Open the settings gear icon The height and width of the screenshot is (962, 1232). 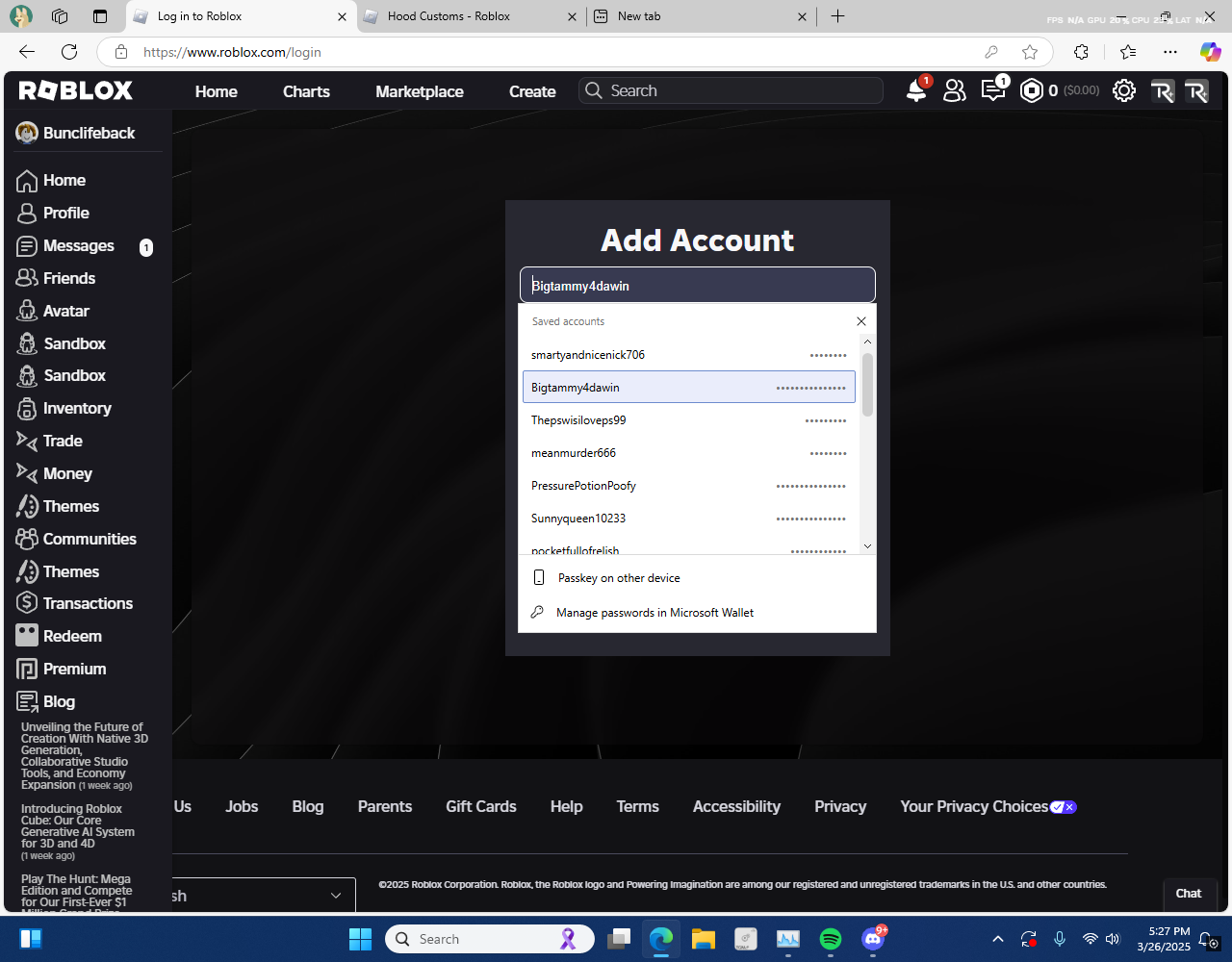(x=1123, y=90)
